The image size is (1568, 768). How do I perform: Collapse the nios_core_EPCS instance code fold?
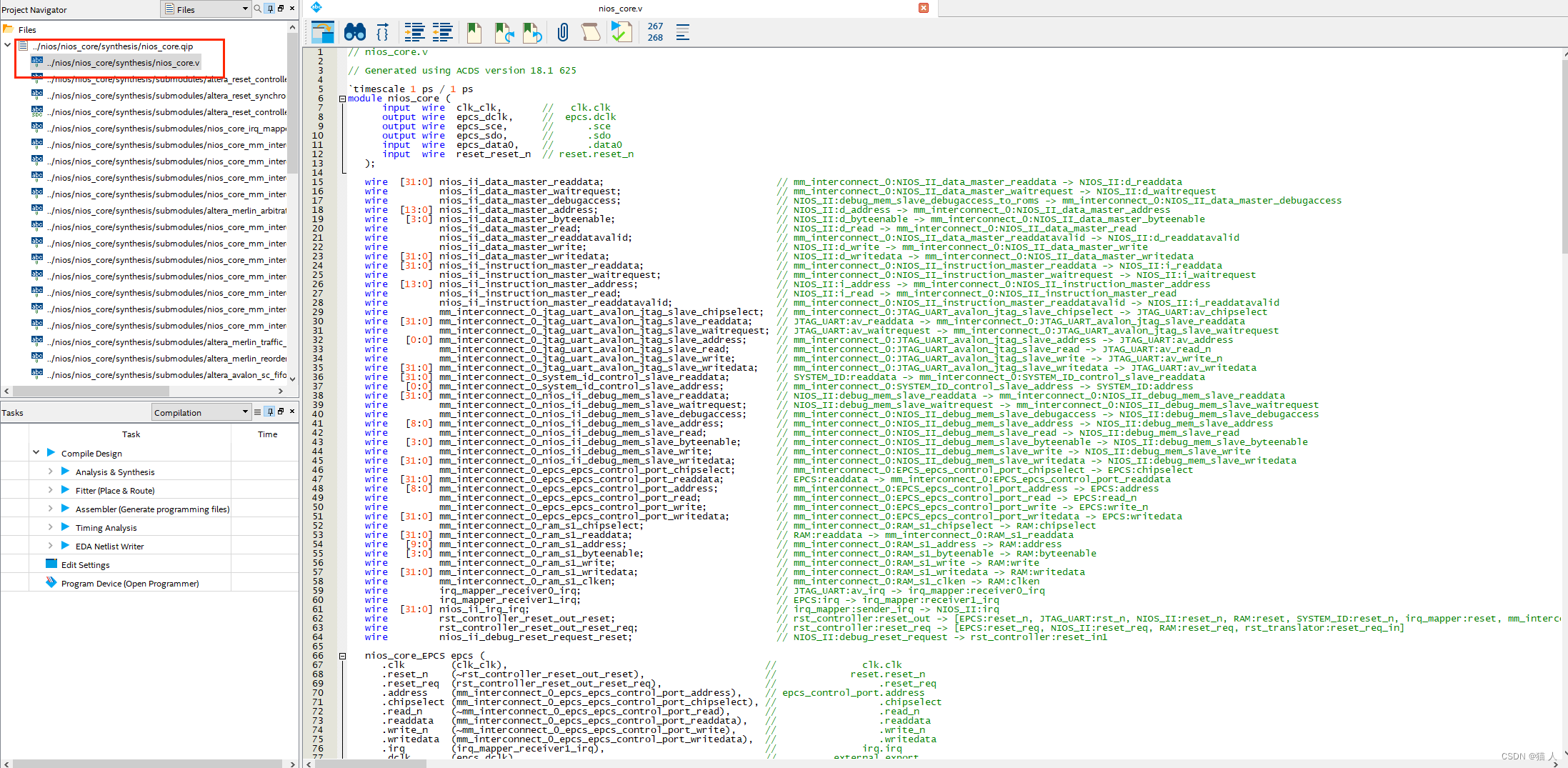(x=342, y=656)
